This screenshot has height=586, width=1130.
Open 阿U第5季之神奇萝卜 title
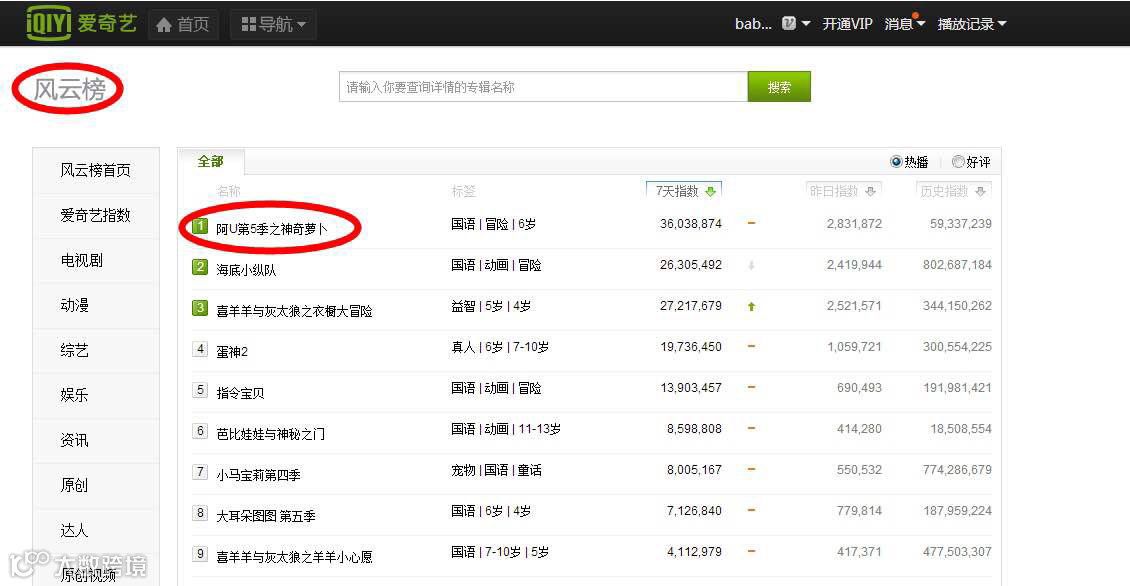272,229
